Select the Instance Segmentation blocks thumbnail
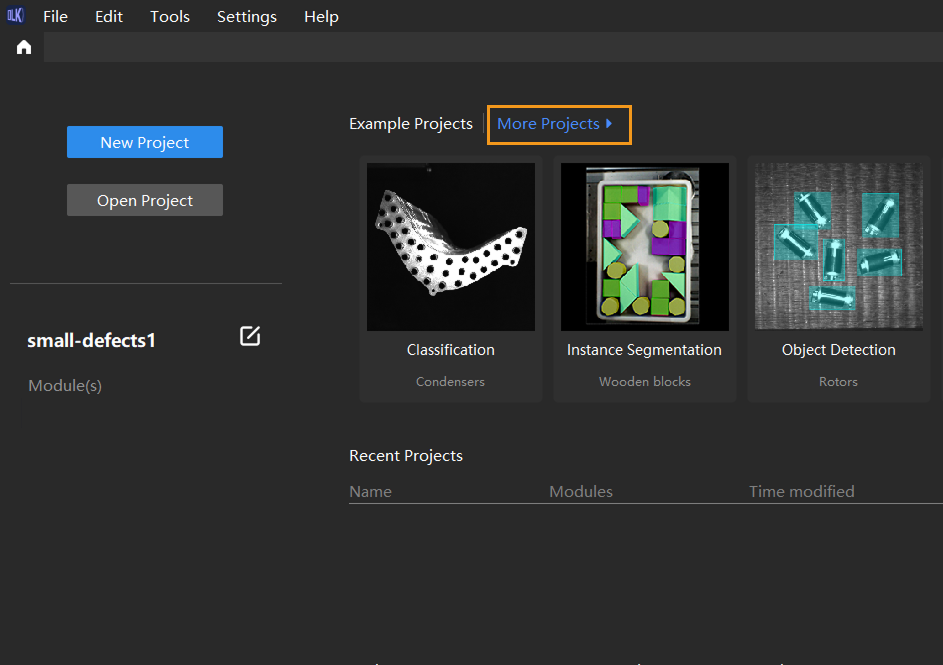 pos(644,247)
